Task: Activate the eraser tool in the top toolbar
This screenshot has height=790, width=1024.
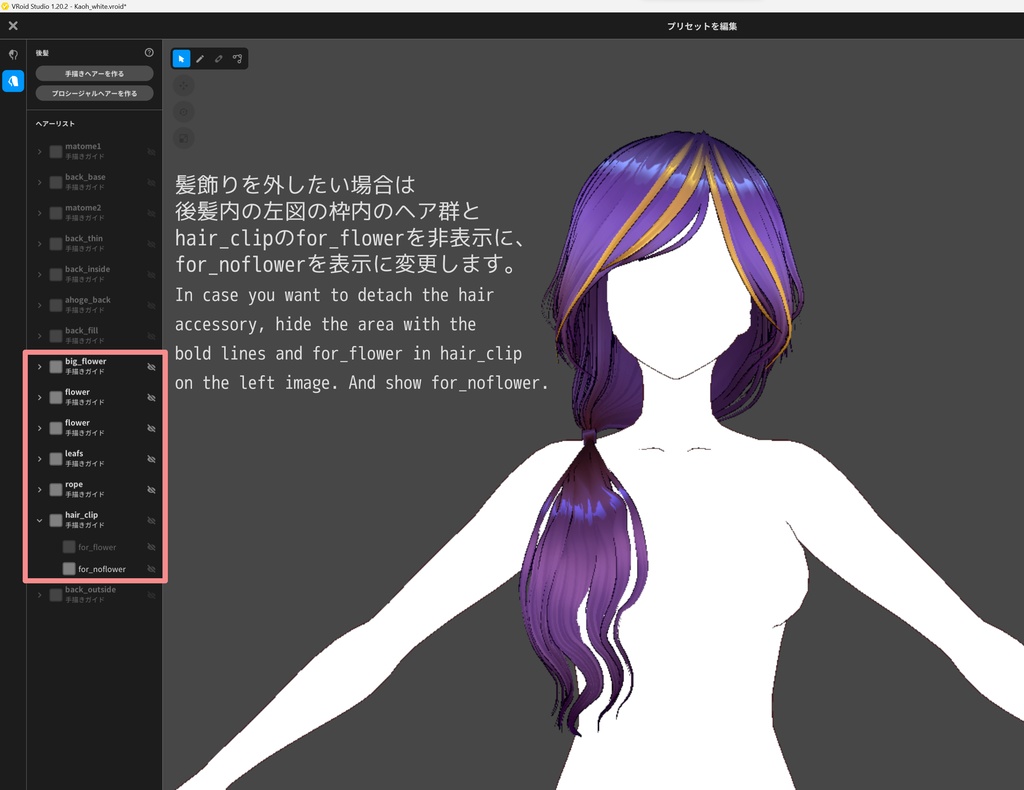Action: tap(219, 58)
